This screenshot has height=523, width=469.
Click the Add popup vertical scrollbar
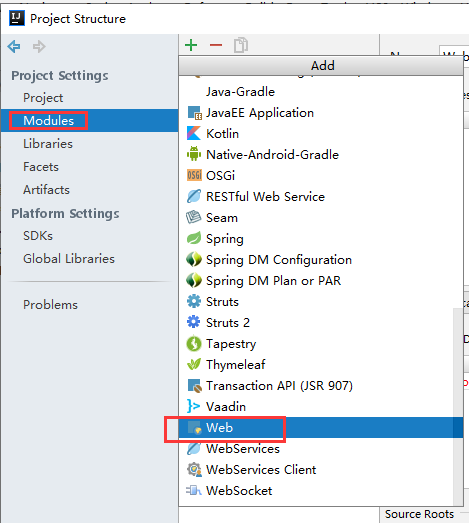(x=458, y=406)
